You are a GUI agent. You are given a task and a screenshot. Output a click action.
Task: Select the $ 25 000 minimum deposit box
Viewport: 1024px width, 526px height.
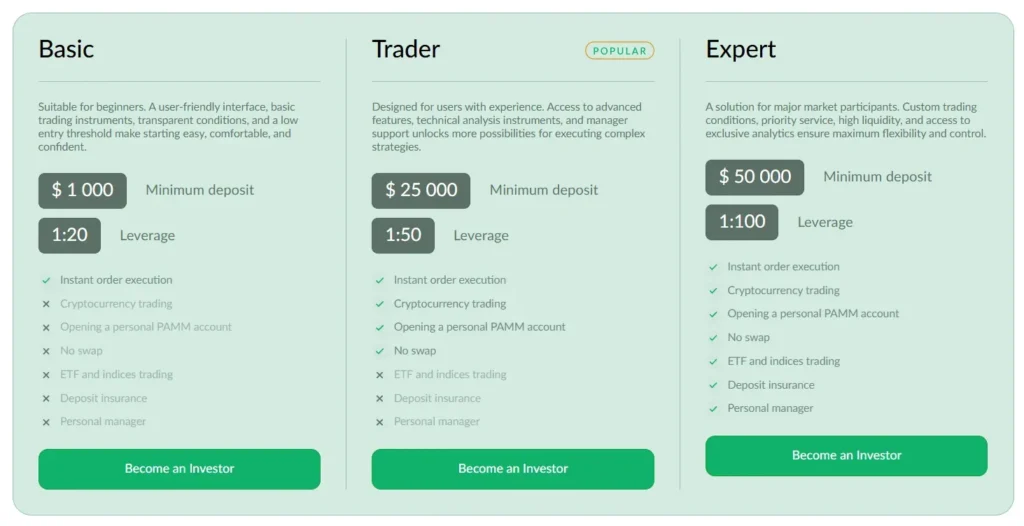pos(421,191)
